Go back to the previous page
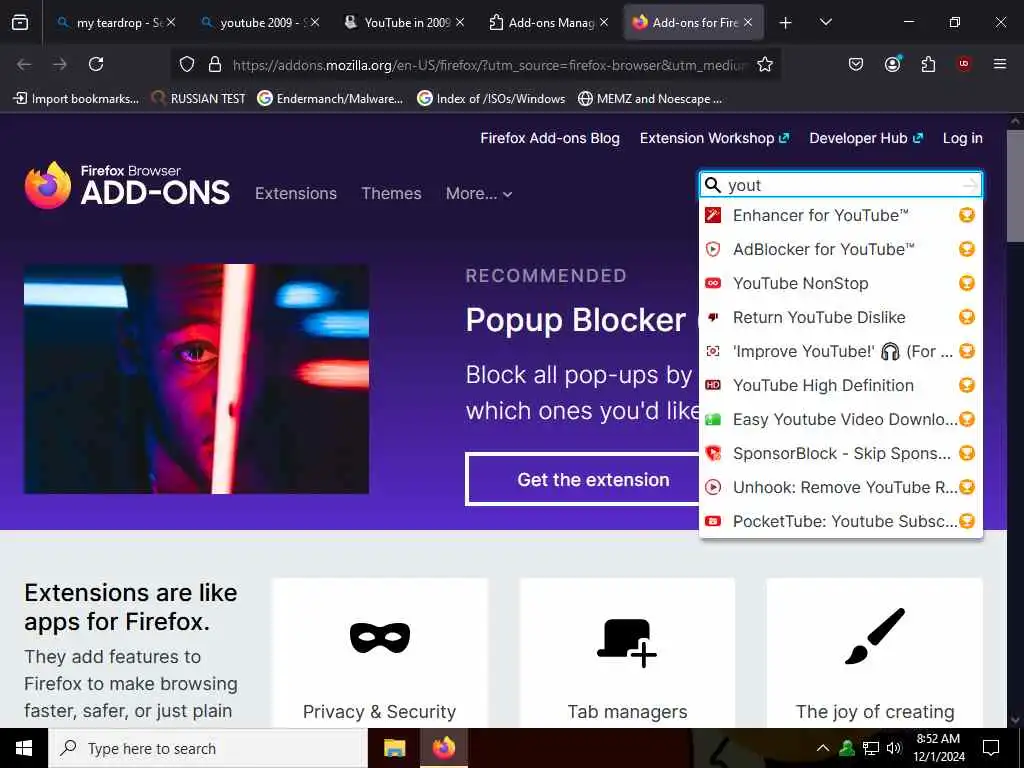This screenshot has height=768, width=1024. click(x=24, y=64)
